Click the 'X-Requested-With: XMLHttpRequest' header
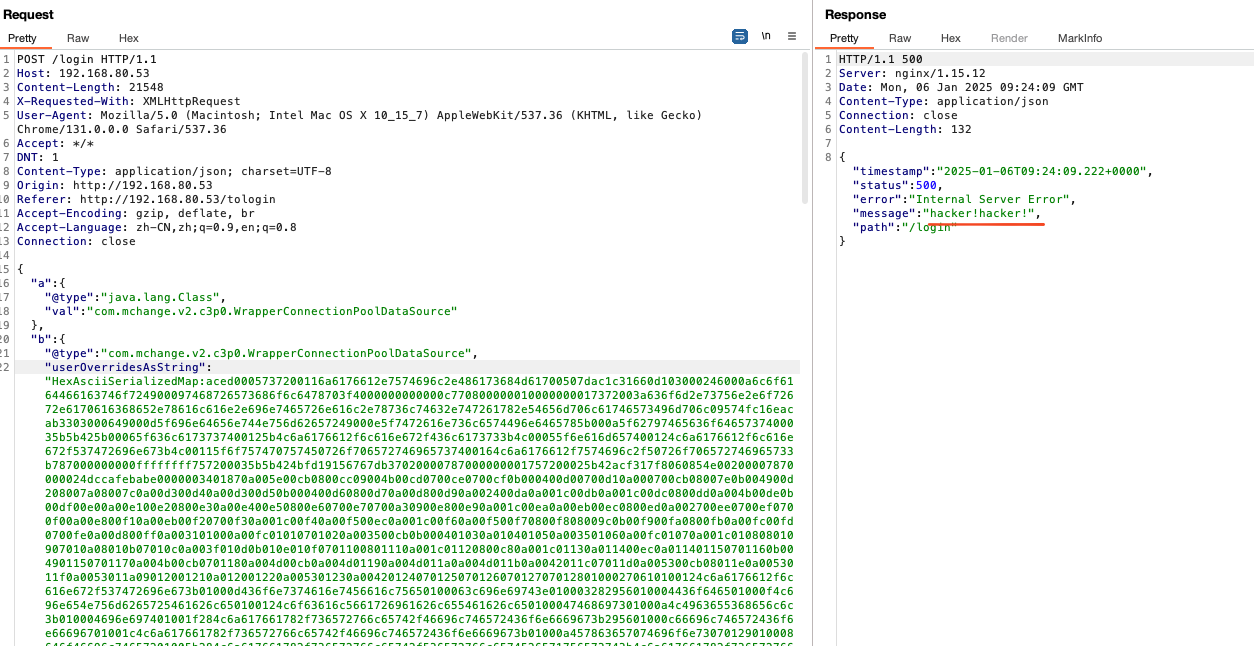The width and height of the screenshot is (1254, 646). (x=129, y=101)
